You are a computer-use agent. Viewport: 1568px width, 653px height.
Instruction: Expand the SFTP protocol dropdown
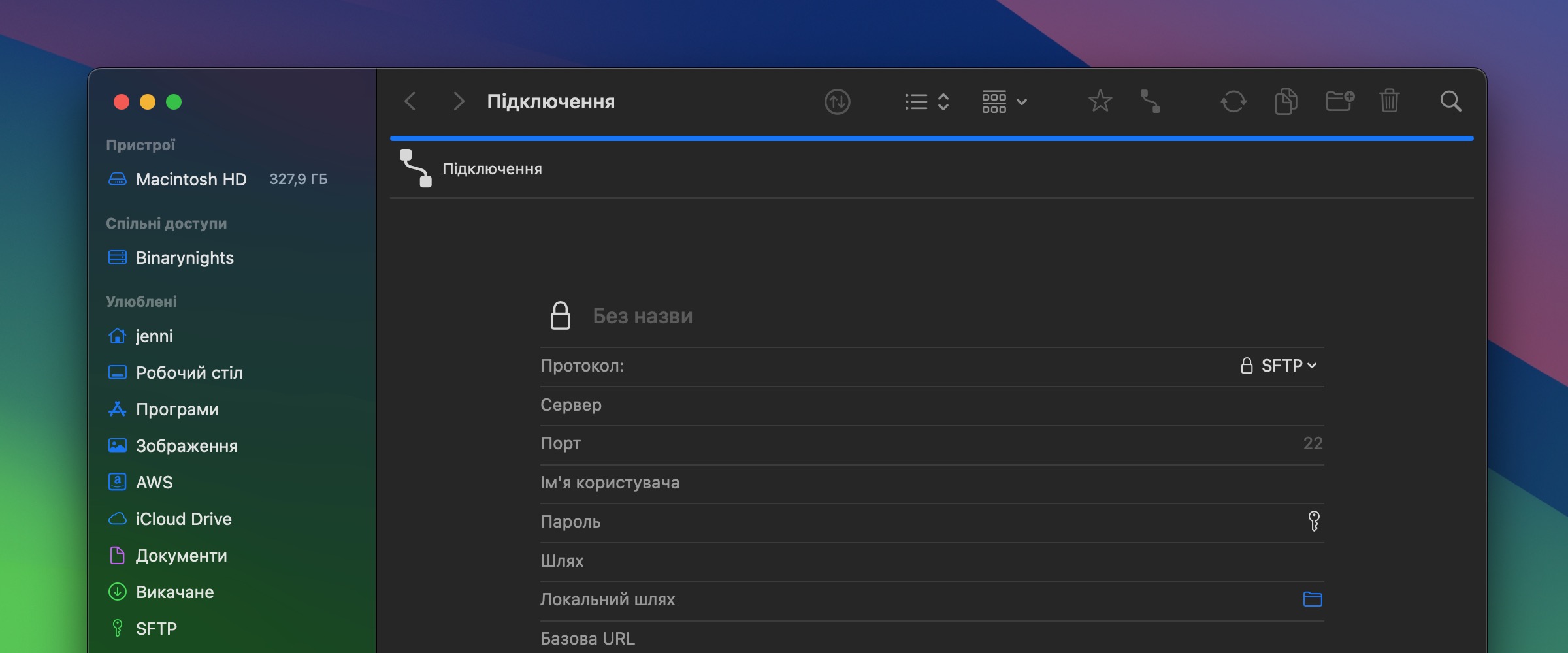pos(1279,366)
